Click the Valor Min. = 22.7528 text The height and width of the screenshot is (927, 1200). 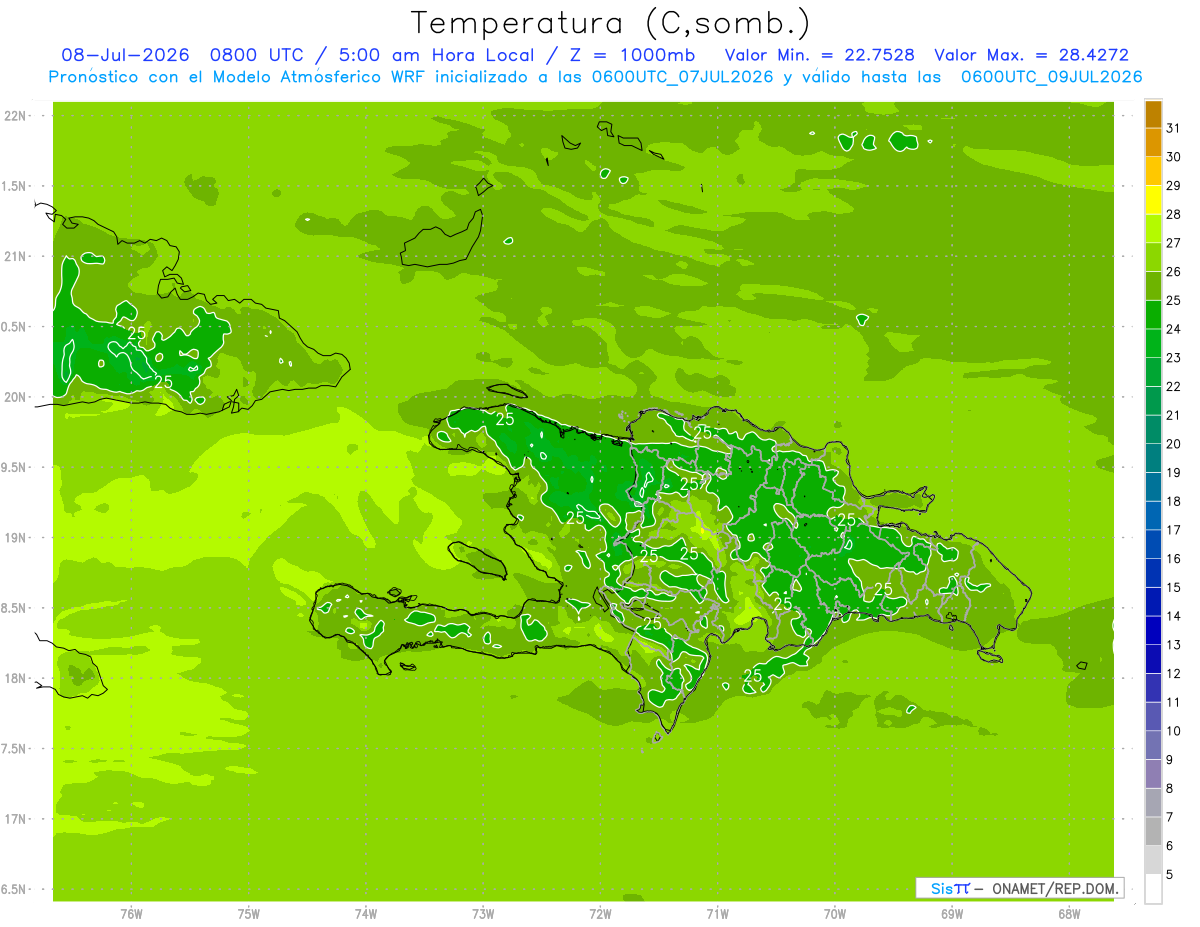[822, 55]
